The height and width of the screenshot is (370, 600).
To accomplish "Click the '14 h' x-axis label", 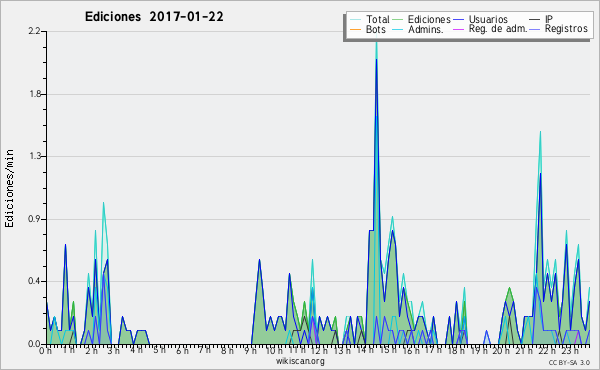I will pyautogui.click(x=365, y=350).
